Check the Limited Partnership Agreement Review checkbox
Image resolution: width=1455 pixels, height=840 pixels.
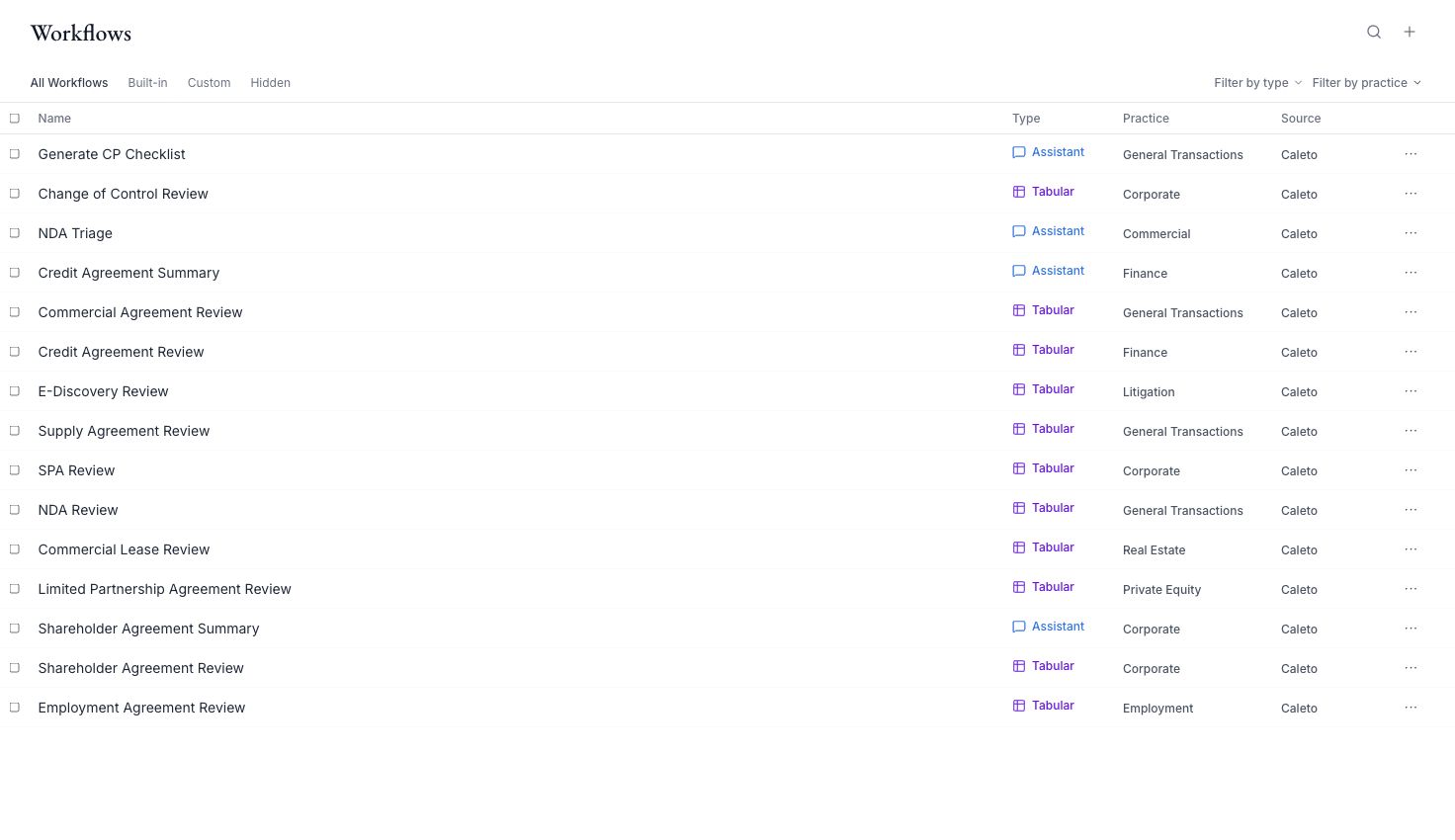click(x=15, y=589)
